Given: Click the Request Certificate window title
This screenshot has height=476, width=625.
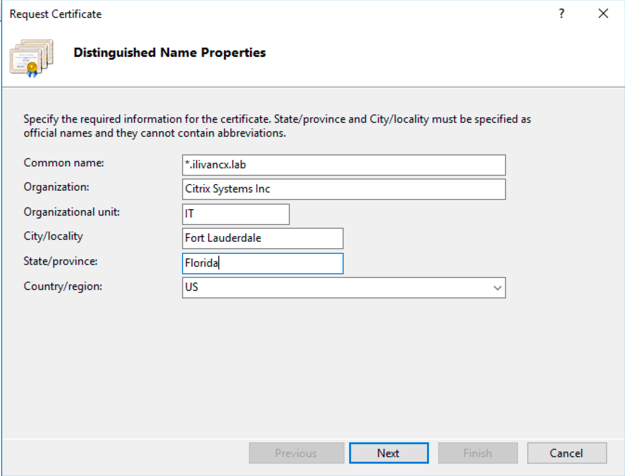Looking at the screenshot, I should click(x=56, y=14).
